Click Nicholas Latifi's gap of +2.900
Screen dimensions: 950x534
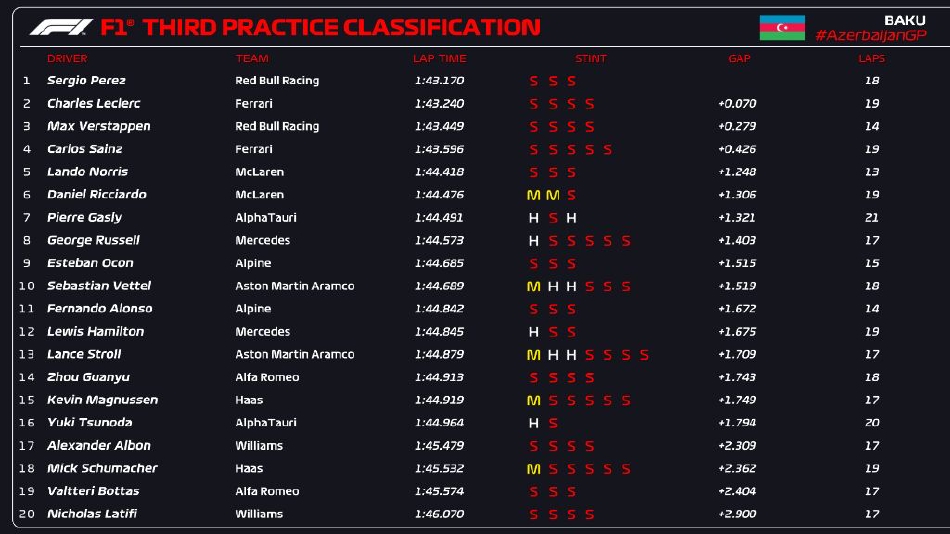point(737,514)
